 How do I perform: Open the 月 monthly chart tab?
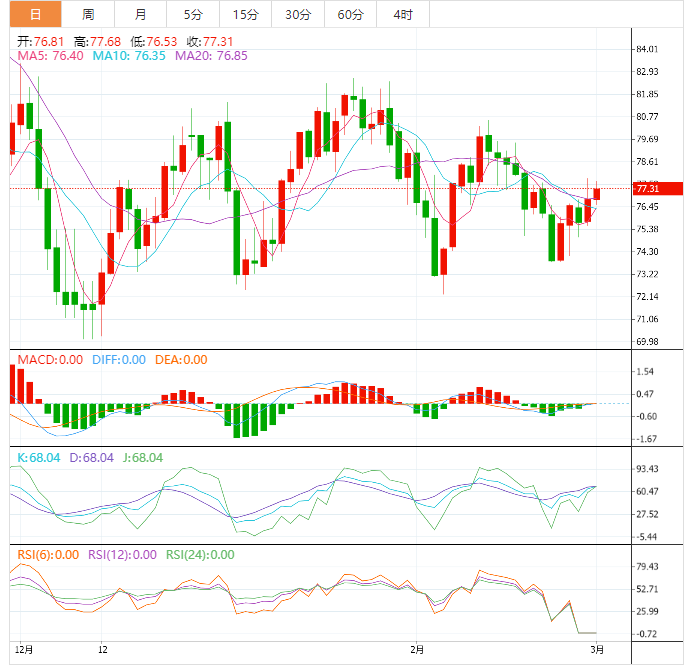click(140, 14)
